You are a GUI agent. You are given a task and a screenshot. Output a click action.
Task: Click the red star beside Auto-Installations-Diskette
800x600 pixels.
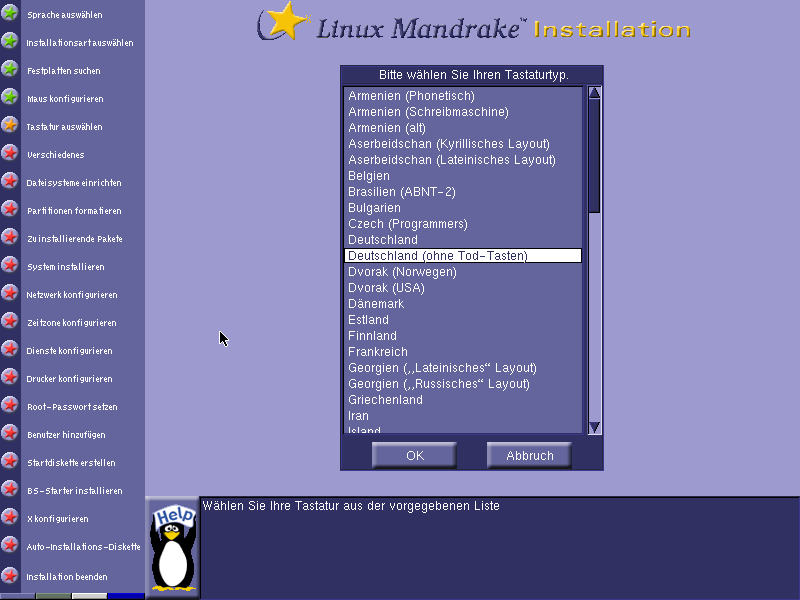click(10, 545)
